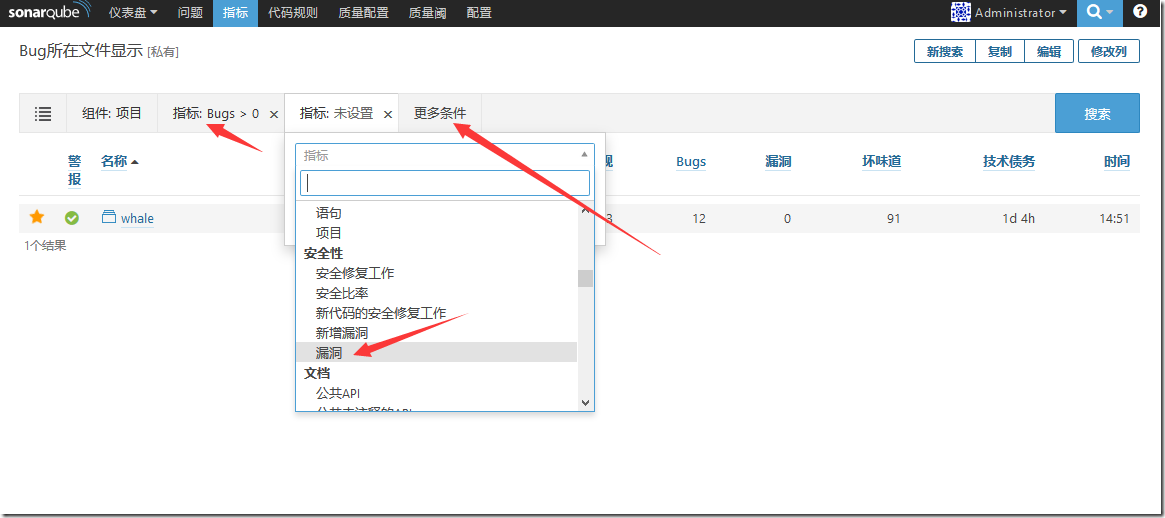Open the 仪表盘 dropdown menu
The width and height of the screenshot is (1165, 518).
pos(133,13)
